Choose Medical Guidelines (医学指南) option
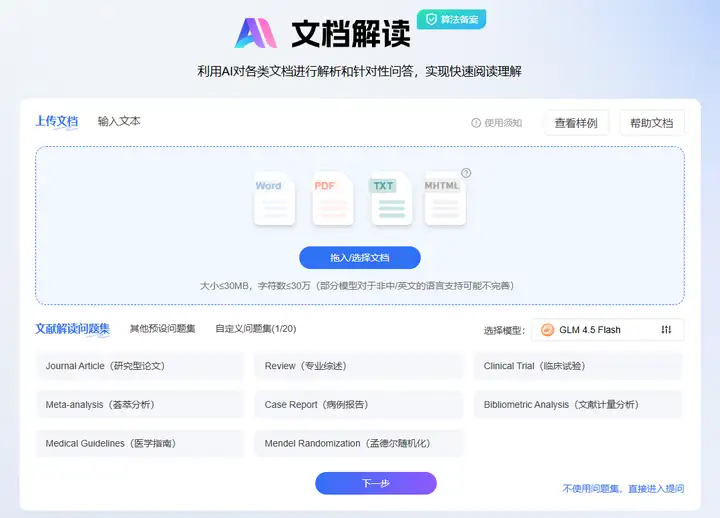Screen dimensions: 720x518 click(x=140, y=443)
